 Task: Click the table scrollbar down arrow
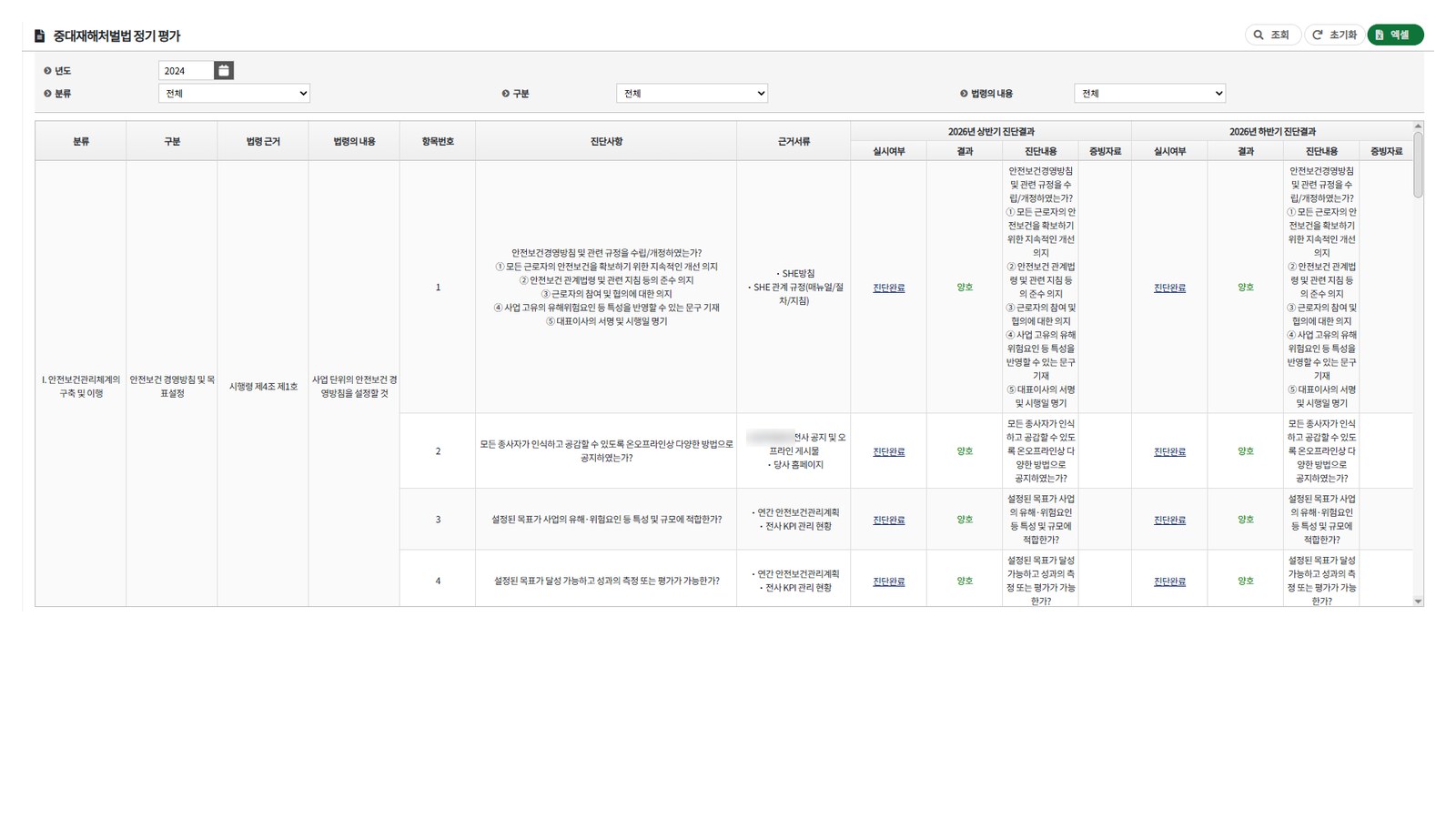point(1418,601)
